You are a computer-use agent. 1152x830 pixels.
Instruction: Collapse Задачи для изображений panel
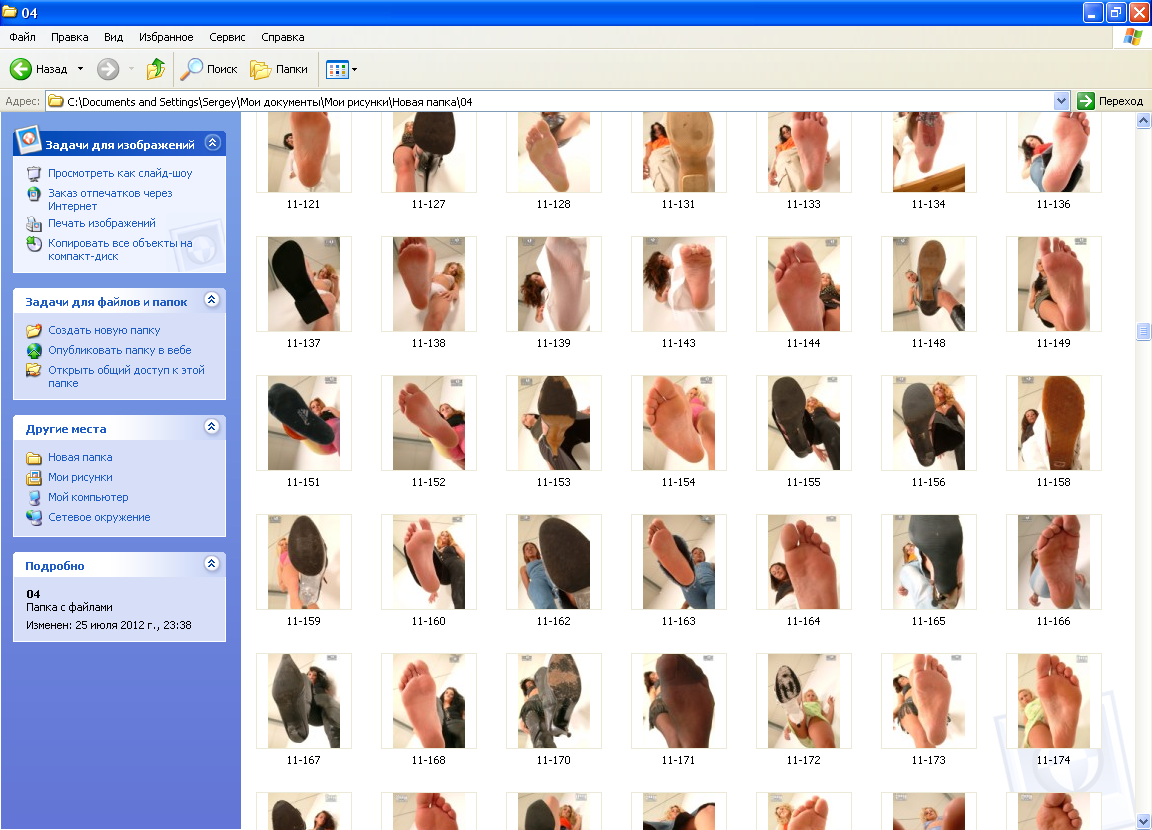click(x=212, y=142)
